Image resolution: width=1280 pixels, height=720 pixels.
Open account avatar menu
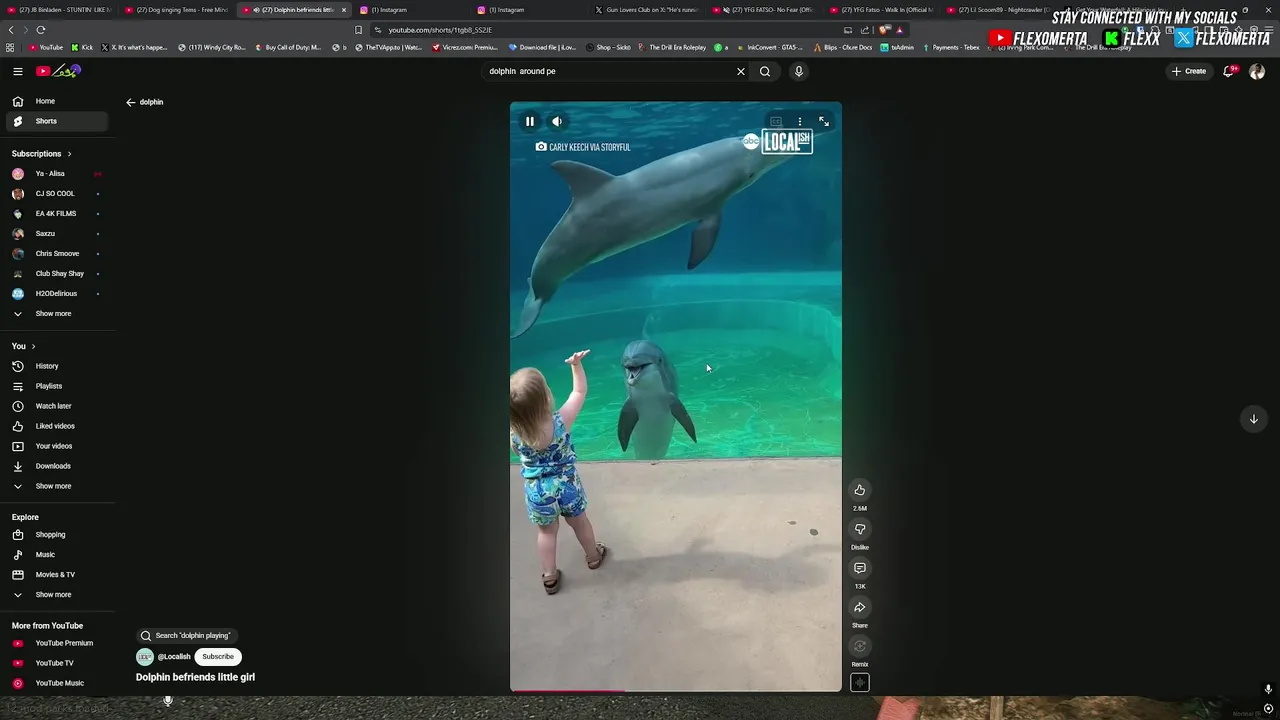pyautogui.click(x=1257, y=71)
